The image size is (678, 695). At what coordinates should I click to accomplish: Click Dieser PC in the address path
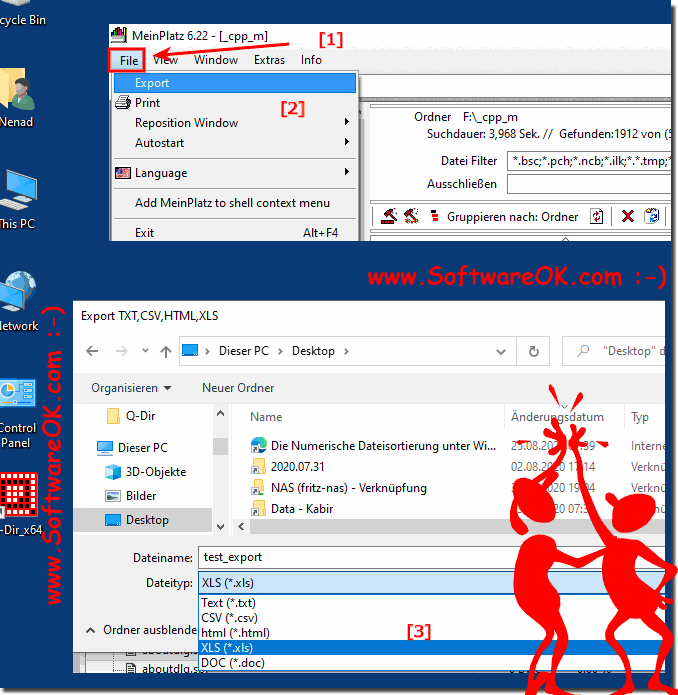244,351
